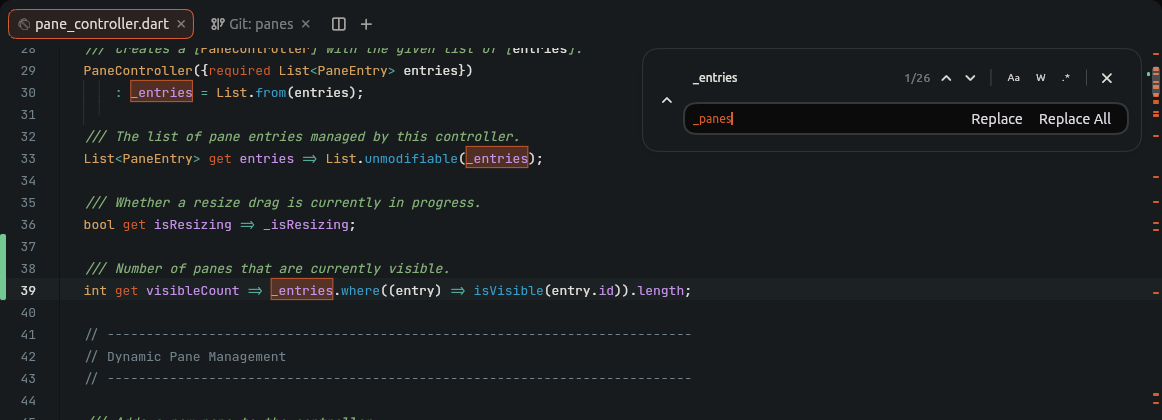Go to next search match
Screen dimensions: 1162x420
click(x=970, y=78)
